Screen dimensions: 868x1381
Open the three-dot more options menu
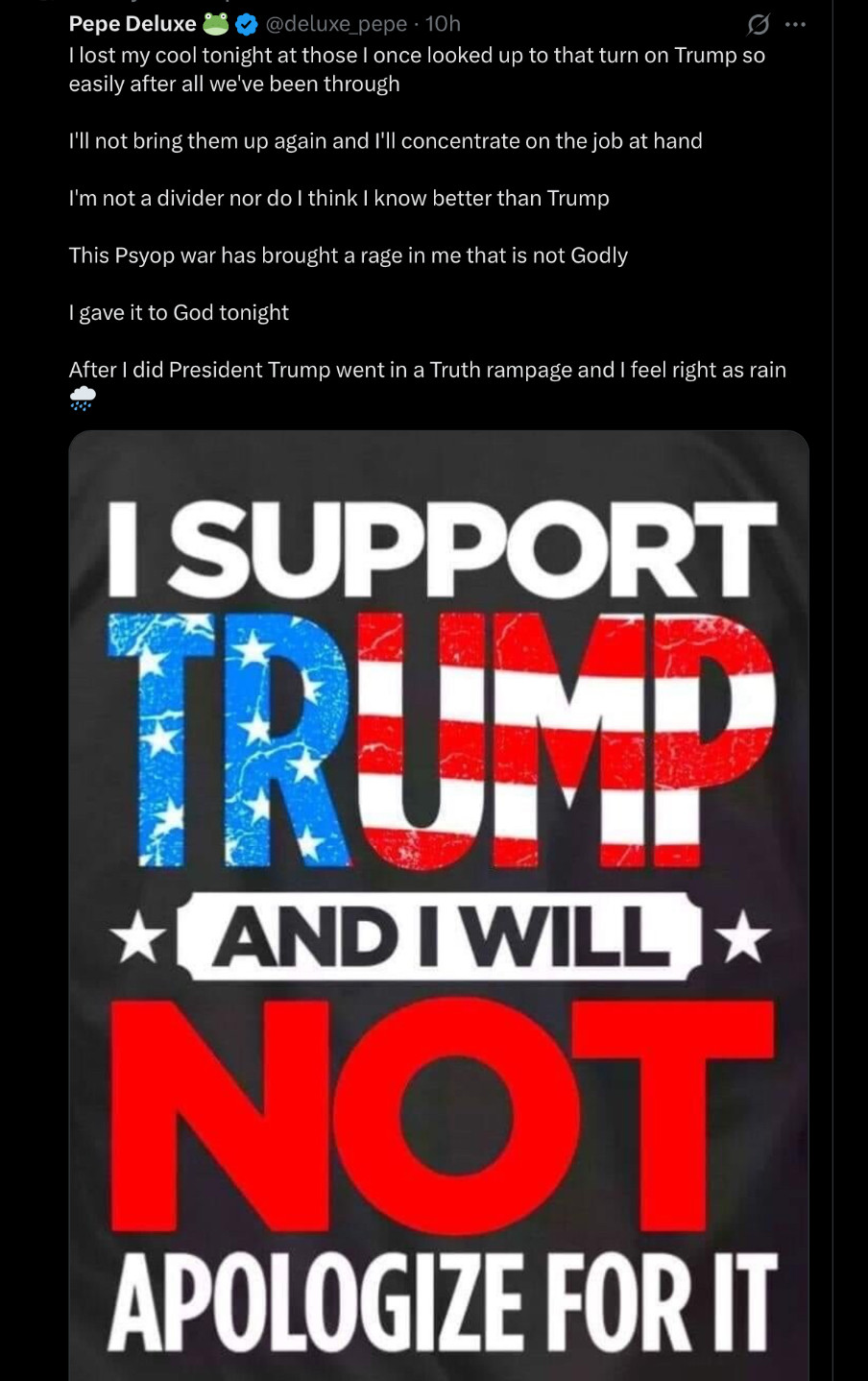(x=795, y=25)
